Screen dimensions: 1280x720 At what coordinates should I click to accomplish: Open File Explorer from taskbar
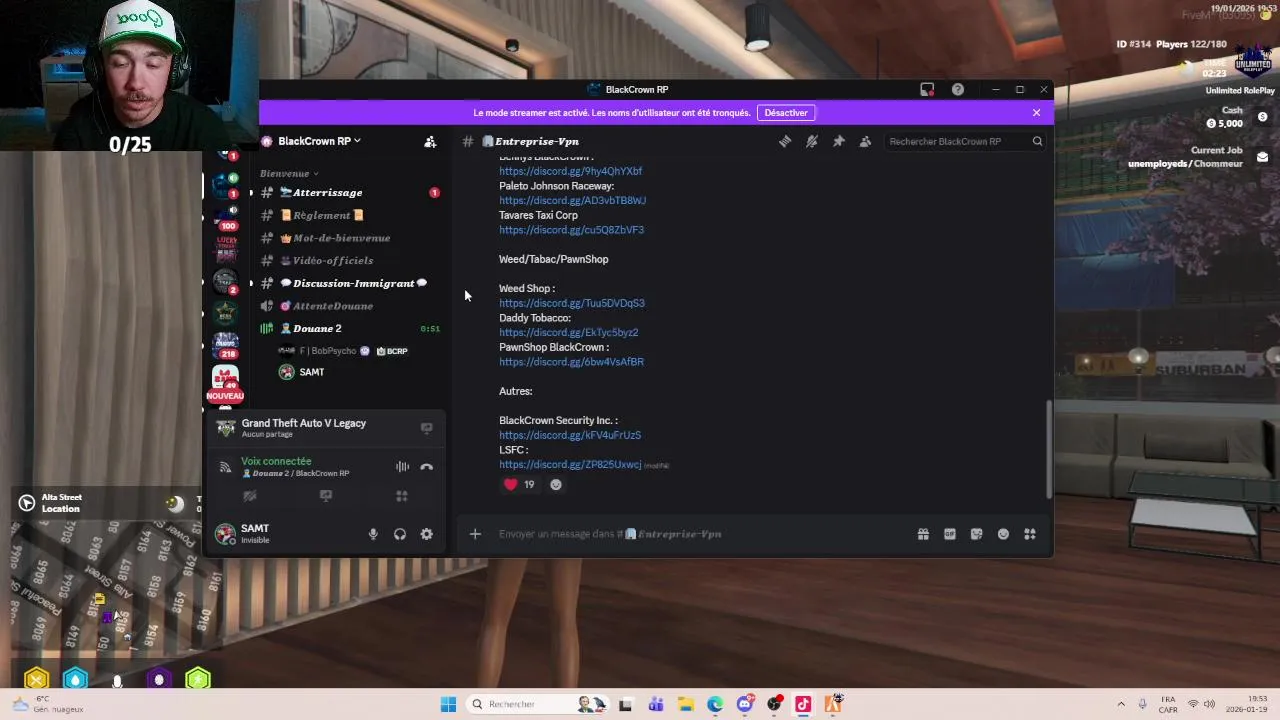point(686,704)
